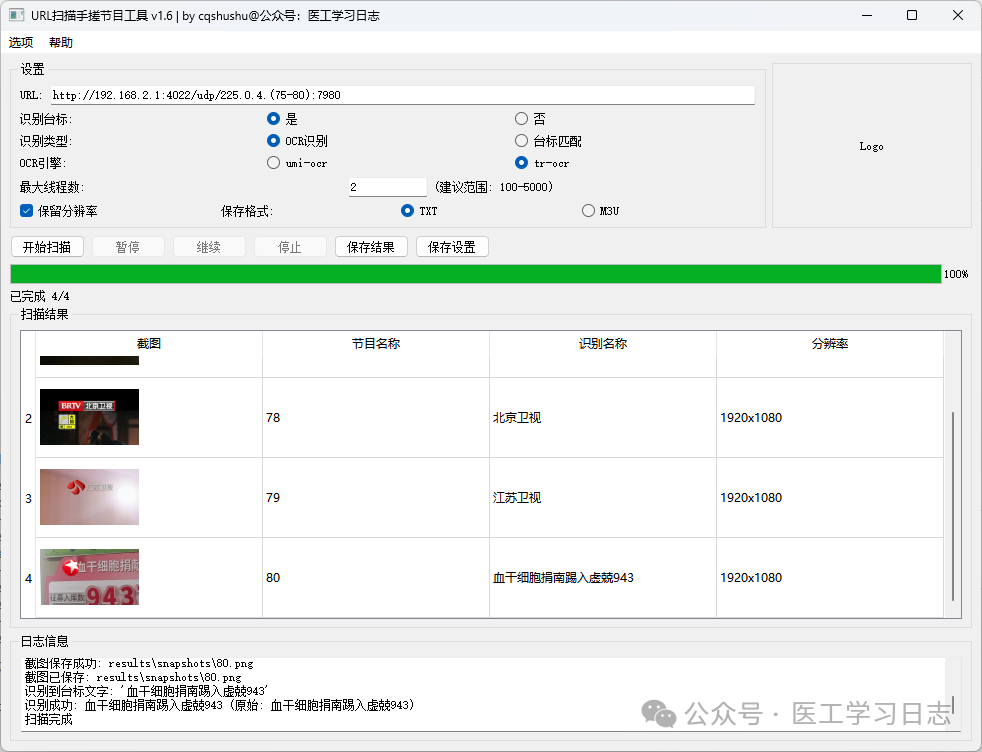Image resolution: width=982 pixels, height=752 pixels.
Task: Open the 选项 menu
Action: point(21,43)
